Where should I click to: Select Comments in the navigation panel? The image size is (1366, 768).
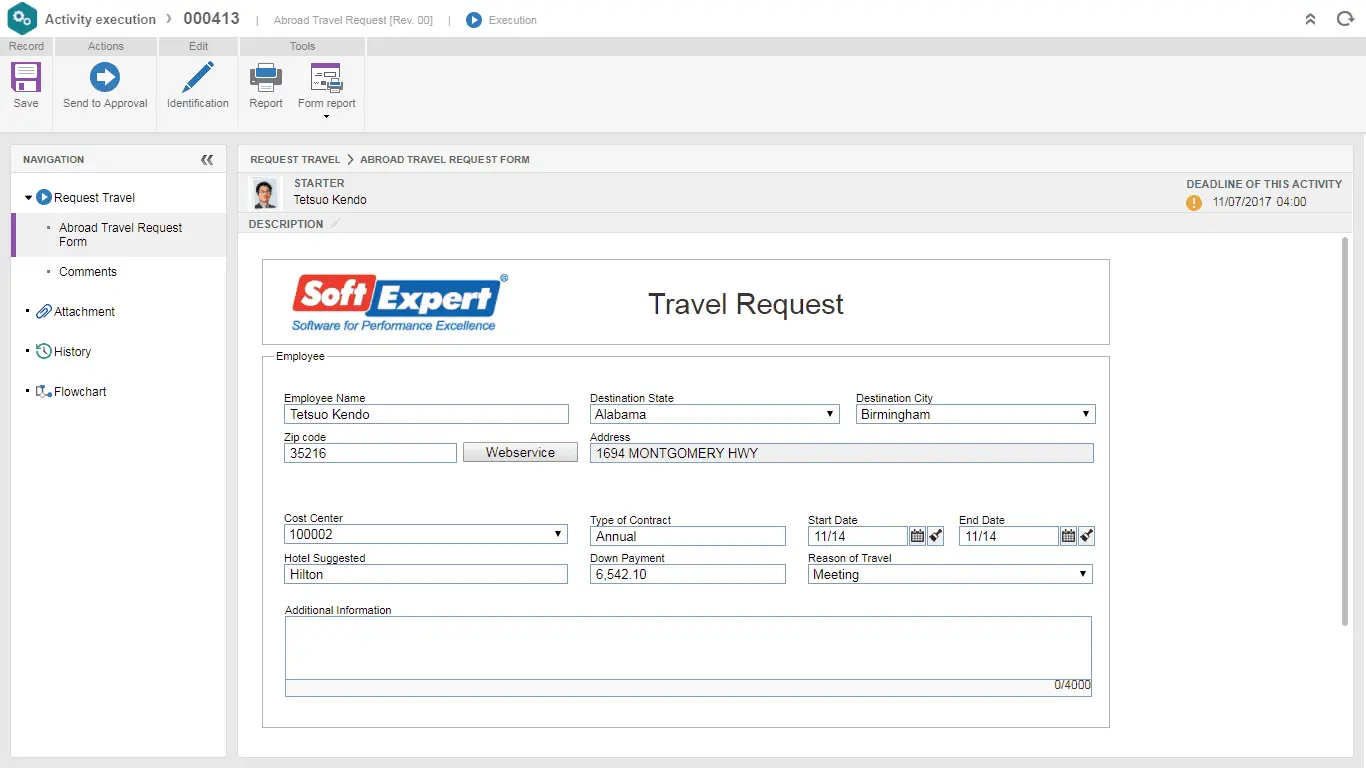point(88,271)
